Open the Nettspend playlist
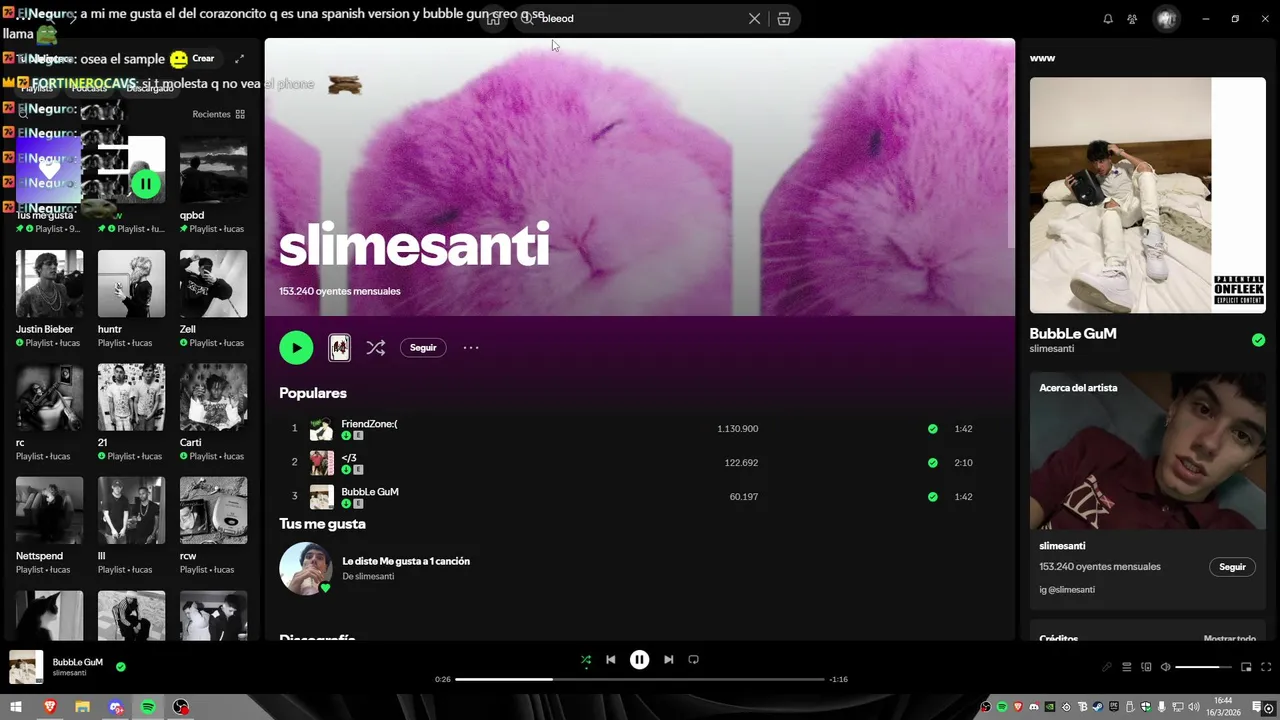1280x720 pixels. click(x=49, y=525)
